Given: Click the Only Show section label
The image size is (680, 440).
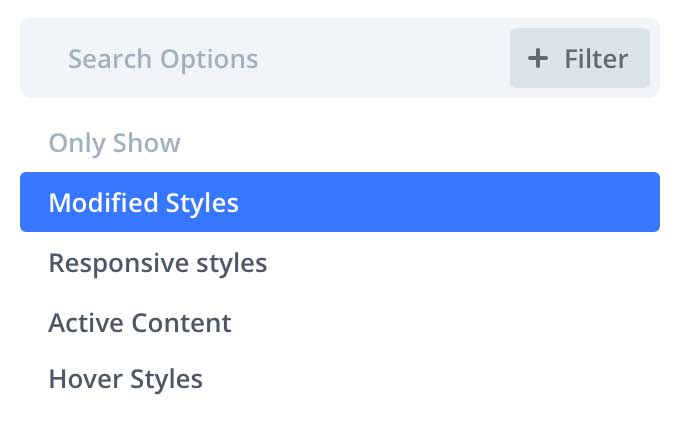Looking at the screenshot, I should [x=114, y=143].
